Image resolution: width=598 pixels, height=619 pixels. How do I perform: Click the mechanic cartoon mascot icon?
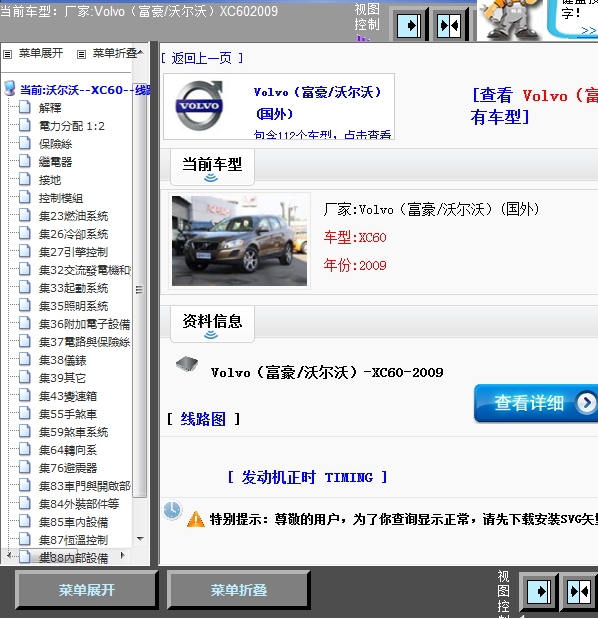(509, 20)
